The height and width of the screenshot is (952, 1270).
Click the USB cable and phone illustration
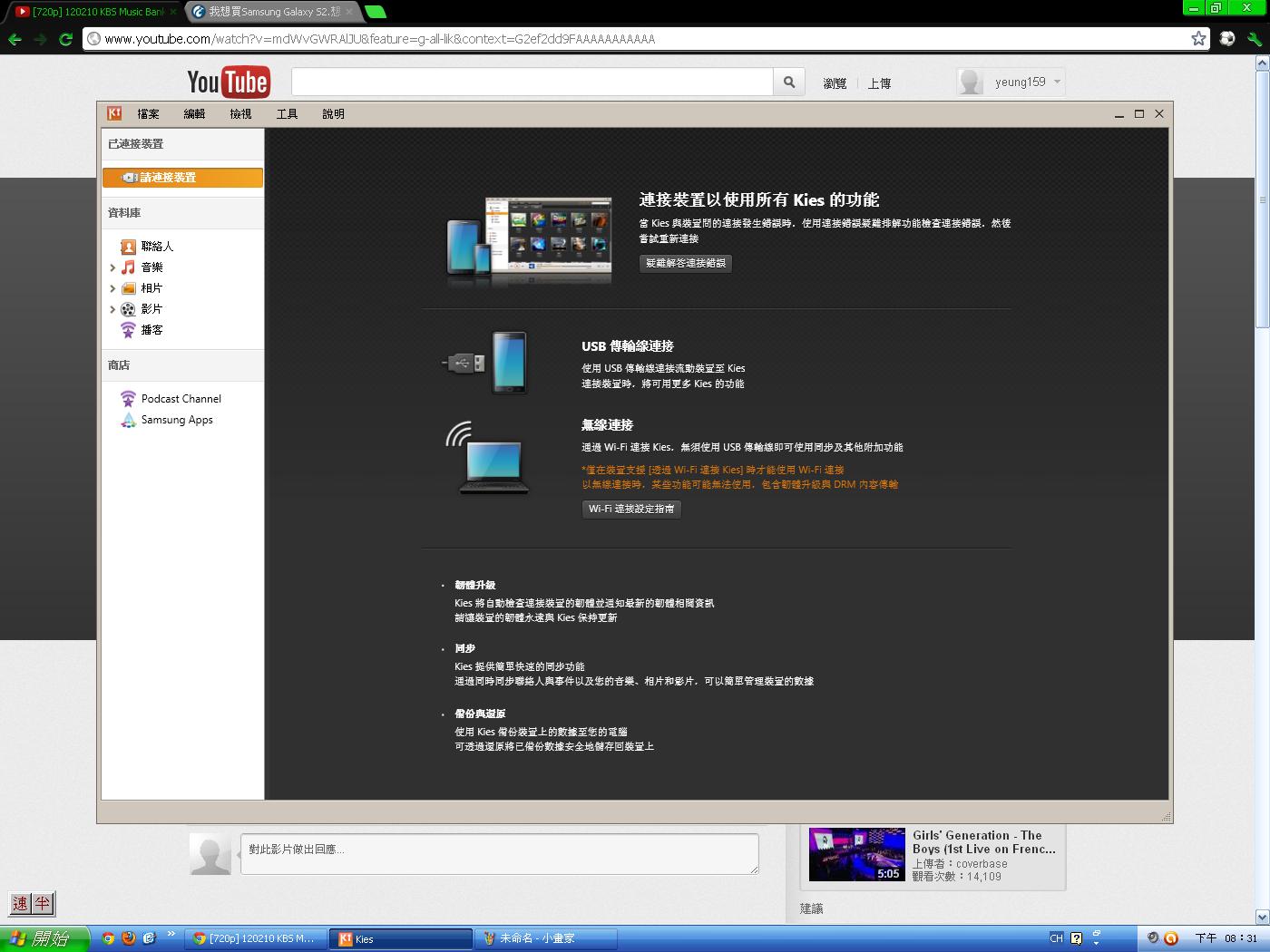click(x=484, y=363)
